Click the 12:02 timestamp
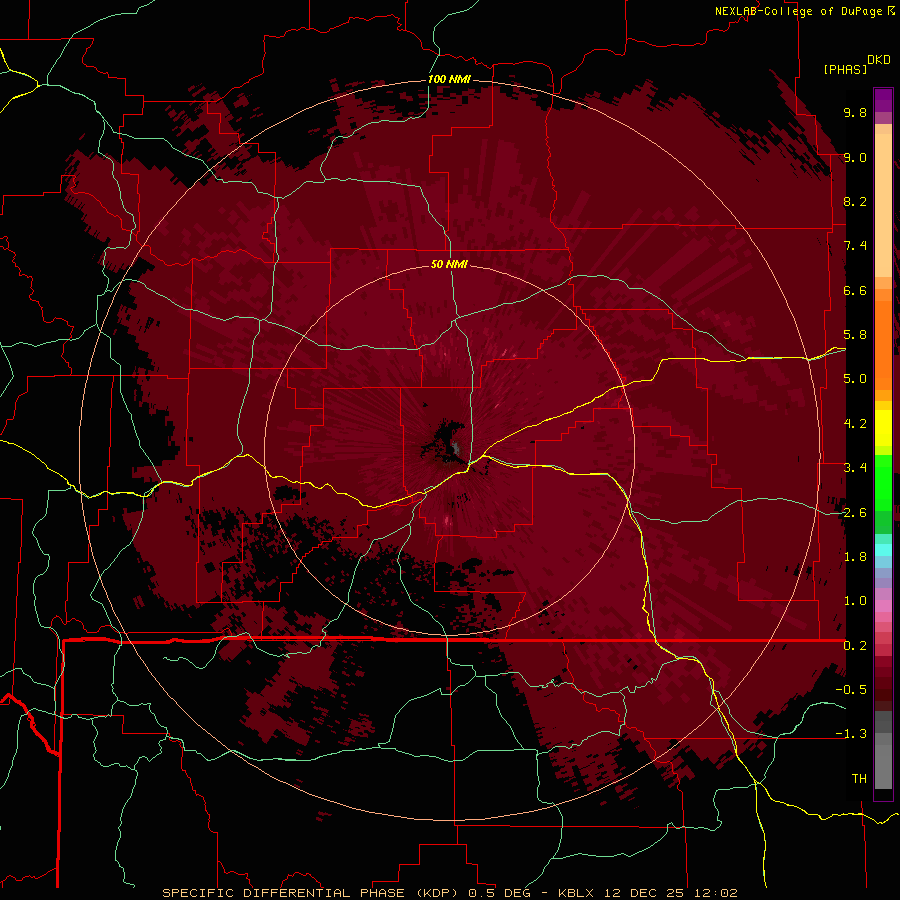The width and height of the screenshot is (900, 900). pos(716,893)
